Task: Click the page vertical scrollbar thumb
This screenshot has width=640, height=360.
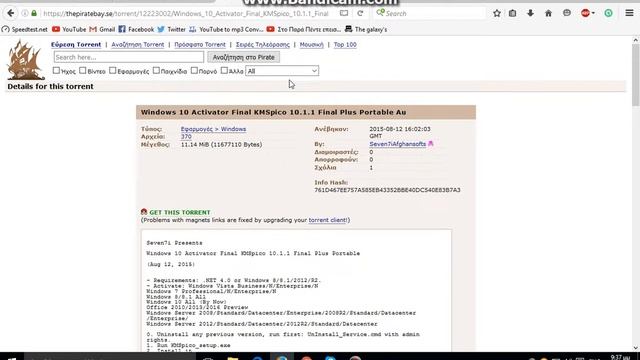Action: pyautogui.click(x=636, y=76)
